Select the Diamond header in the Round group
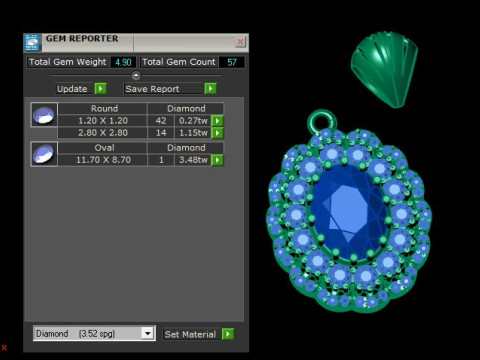This screenshot has width=480, height=360. click(186, 109)
